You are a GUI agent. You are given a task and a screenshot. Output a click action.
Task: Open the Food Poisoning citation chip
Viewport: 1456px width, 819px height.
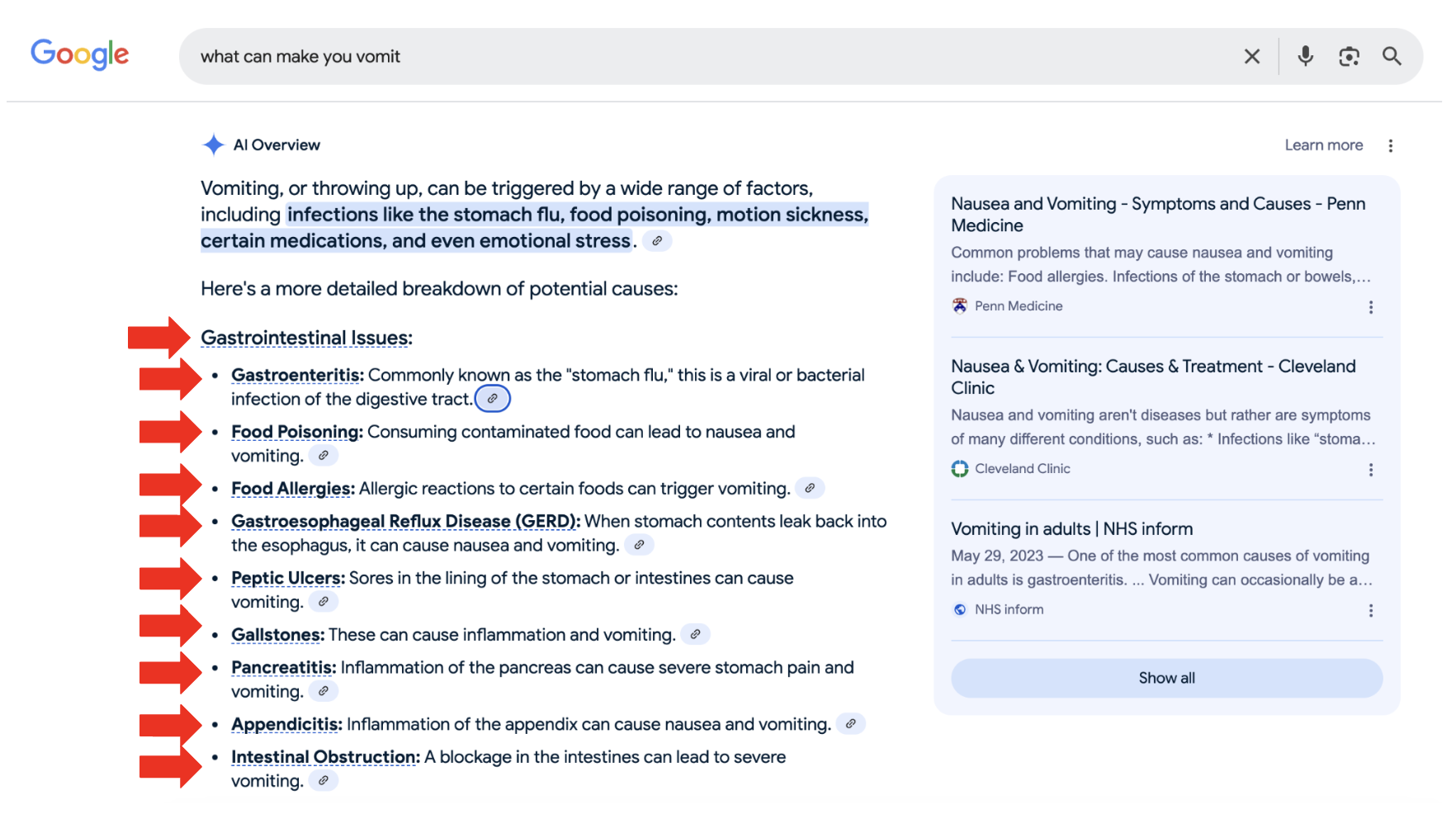[x=323, y=455]
